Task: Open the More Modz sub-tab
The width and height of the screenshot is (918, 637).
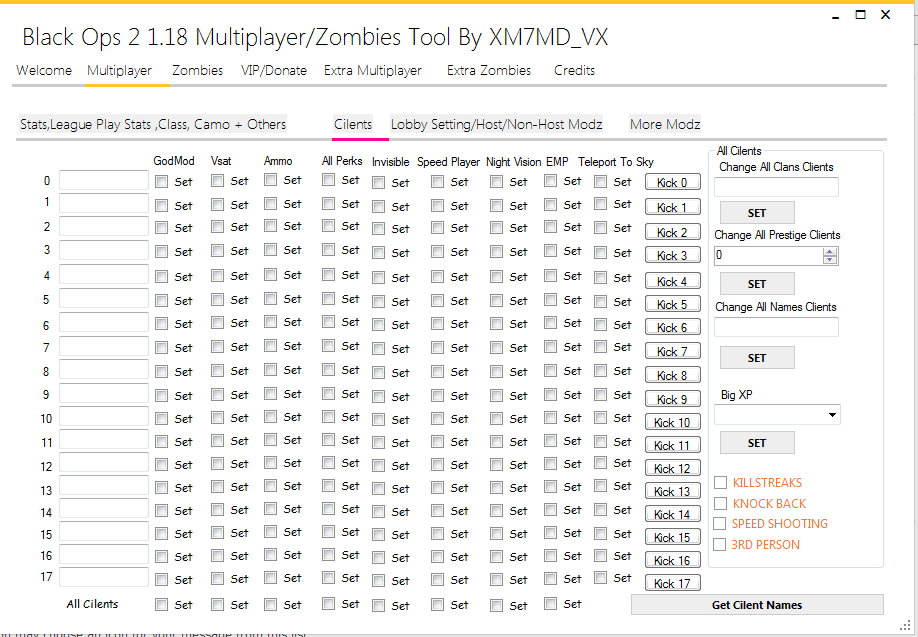Action: (x=665, y=124)
